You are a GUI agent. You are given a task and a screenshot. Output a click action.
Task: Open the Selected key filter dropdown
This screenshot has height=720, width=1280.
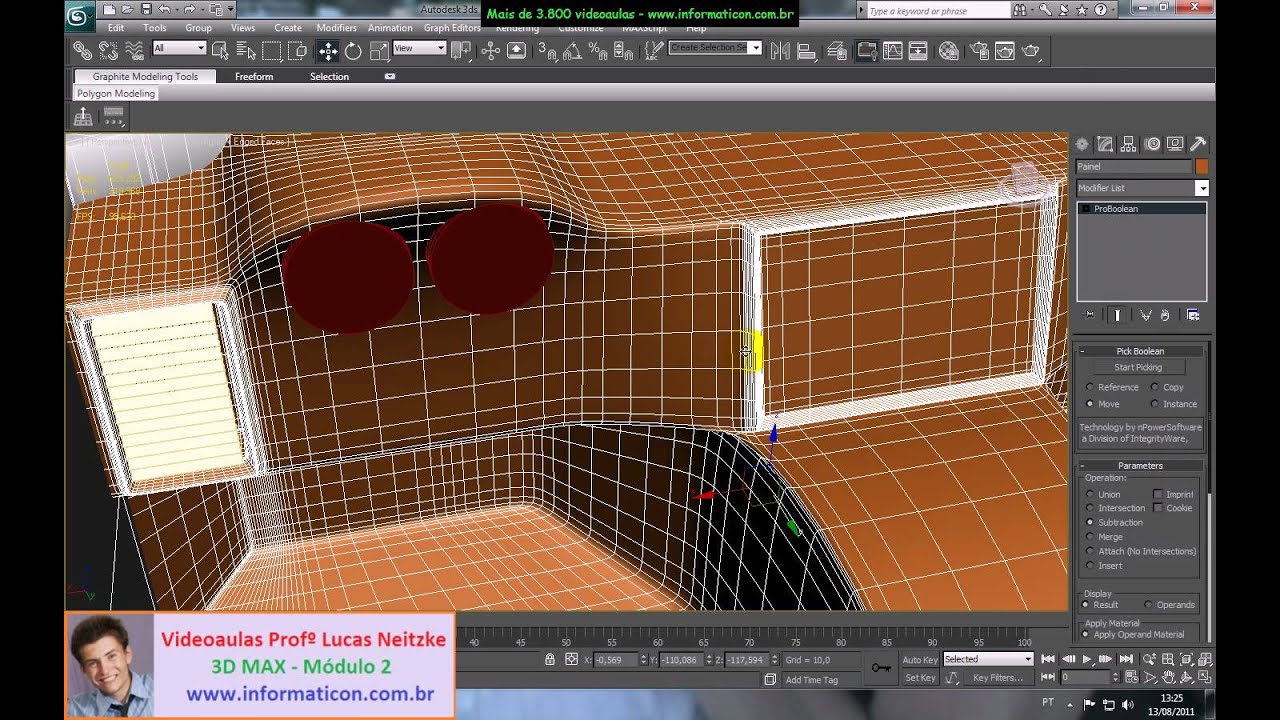(987, 659)
